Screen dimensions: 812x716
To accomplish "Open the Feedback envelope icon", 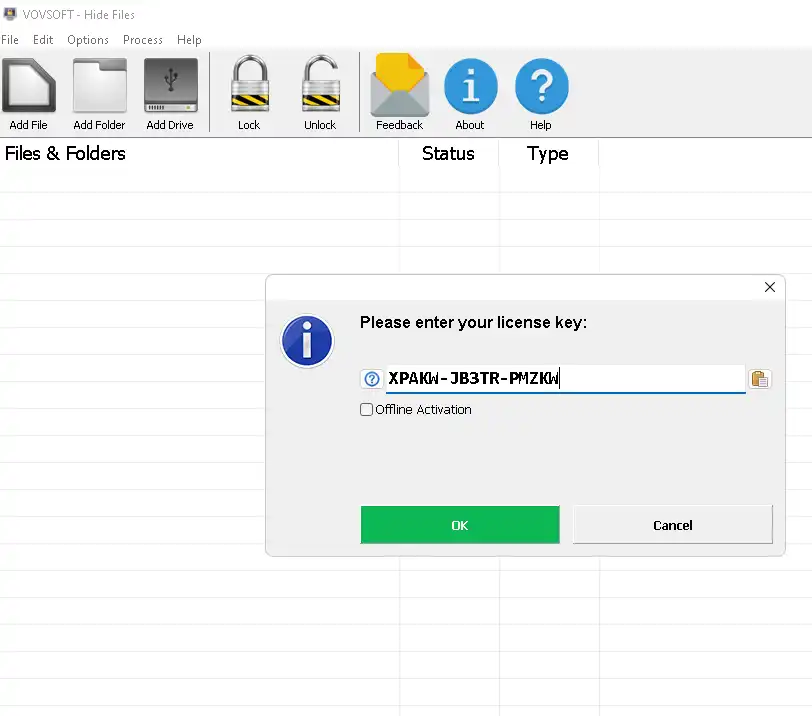I will pyautogui.click(x=399, y=87).
